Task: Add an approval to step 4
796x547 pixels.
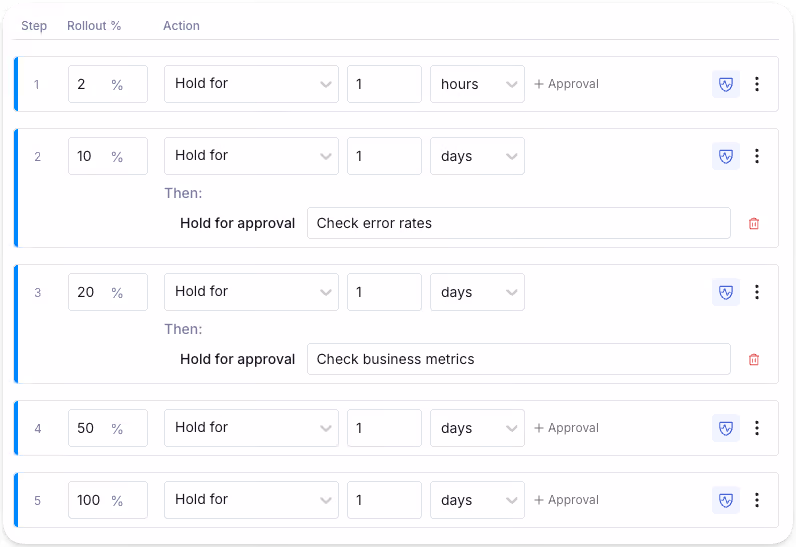Action: 567,428
